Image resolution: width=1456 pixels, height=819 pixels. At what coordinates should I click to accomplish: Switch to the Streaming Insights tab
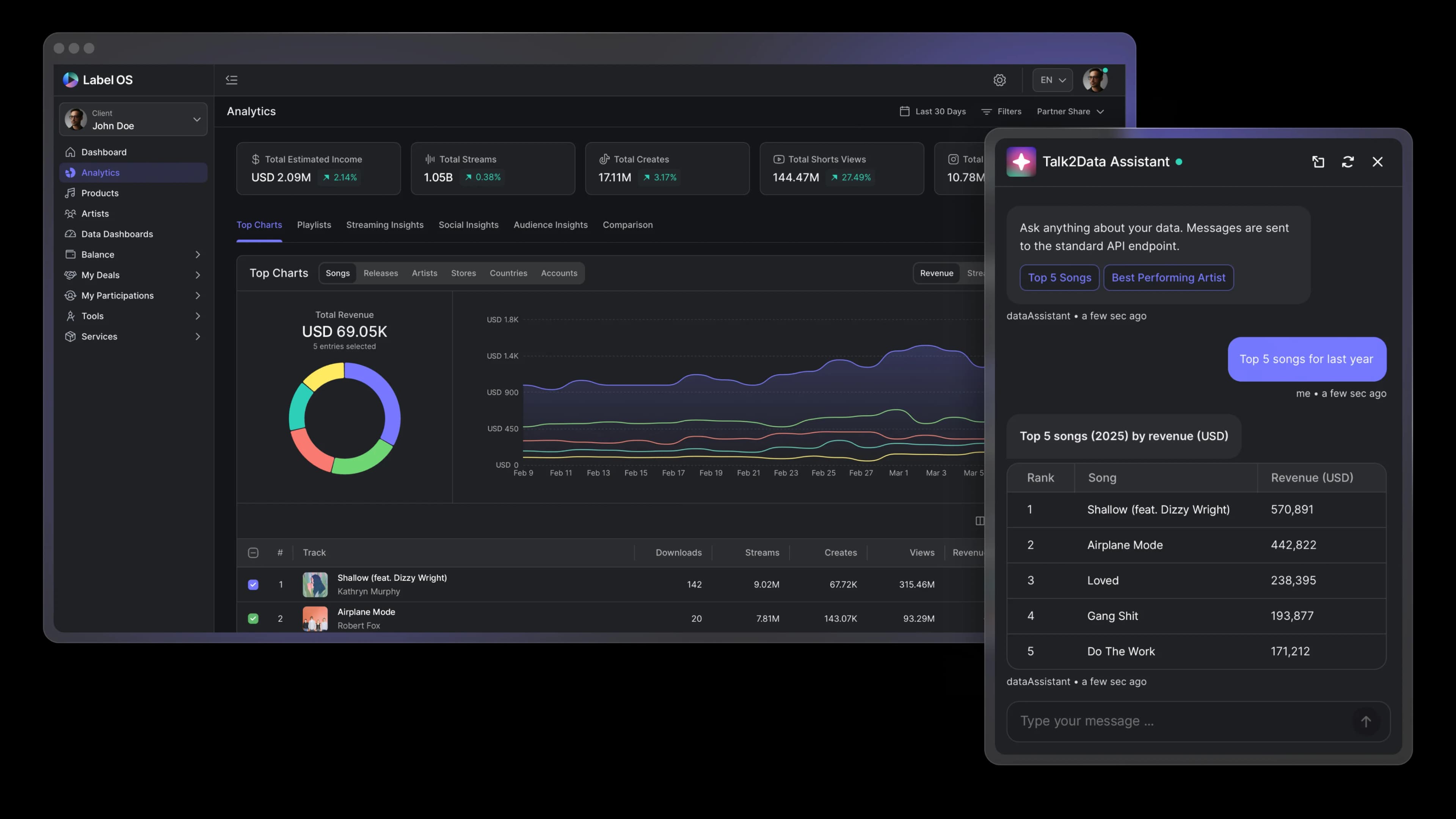(x=385, y=225)
